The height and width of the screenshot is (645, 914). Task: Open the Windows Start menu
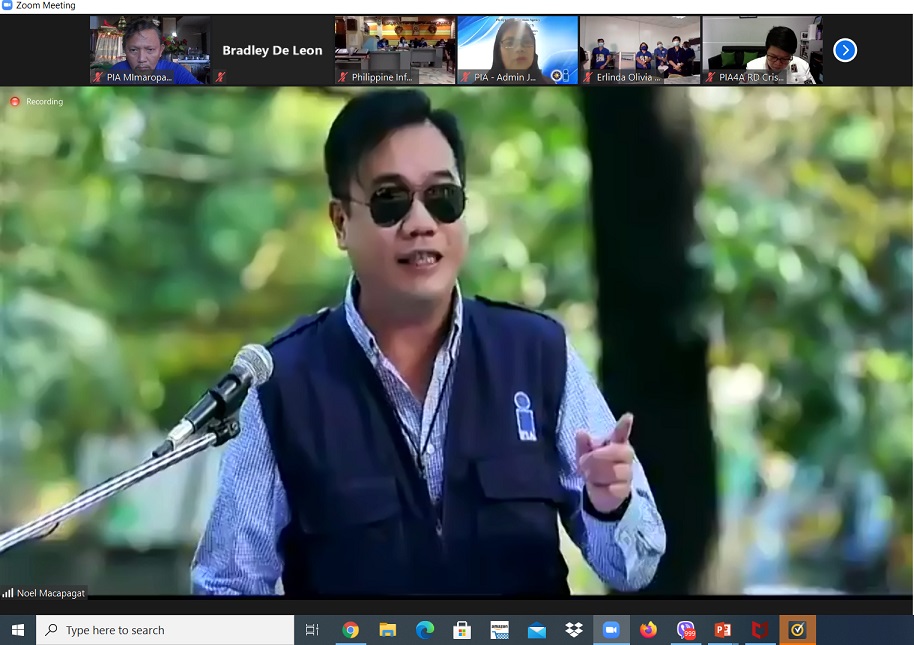tap(18, 630)
